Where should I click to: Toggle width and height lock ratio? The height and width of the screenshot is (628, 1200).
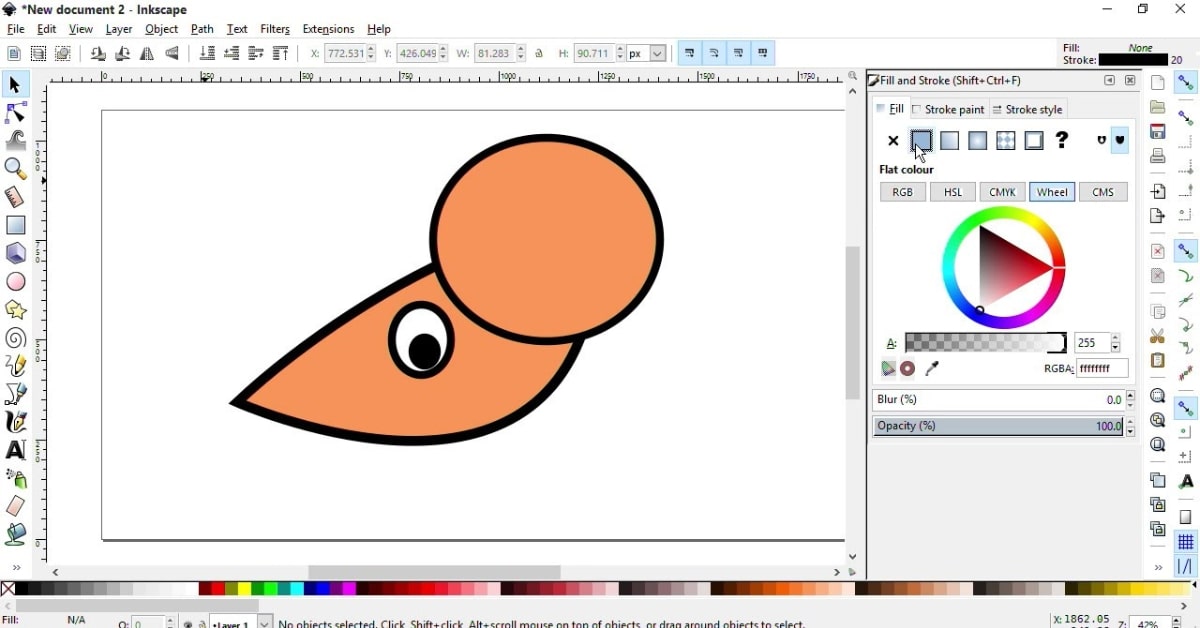[540, 54]
